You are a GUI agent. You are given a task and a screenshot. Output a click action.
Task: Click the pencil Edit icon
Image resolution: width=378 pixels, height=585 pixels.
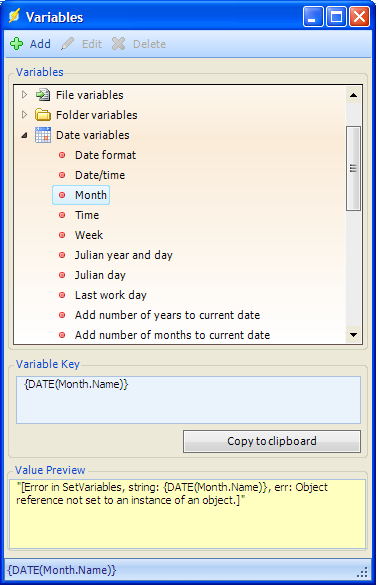(x=68, y=44)
